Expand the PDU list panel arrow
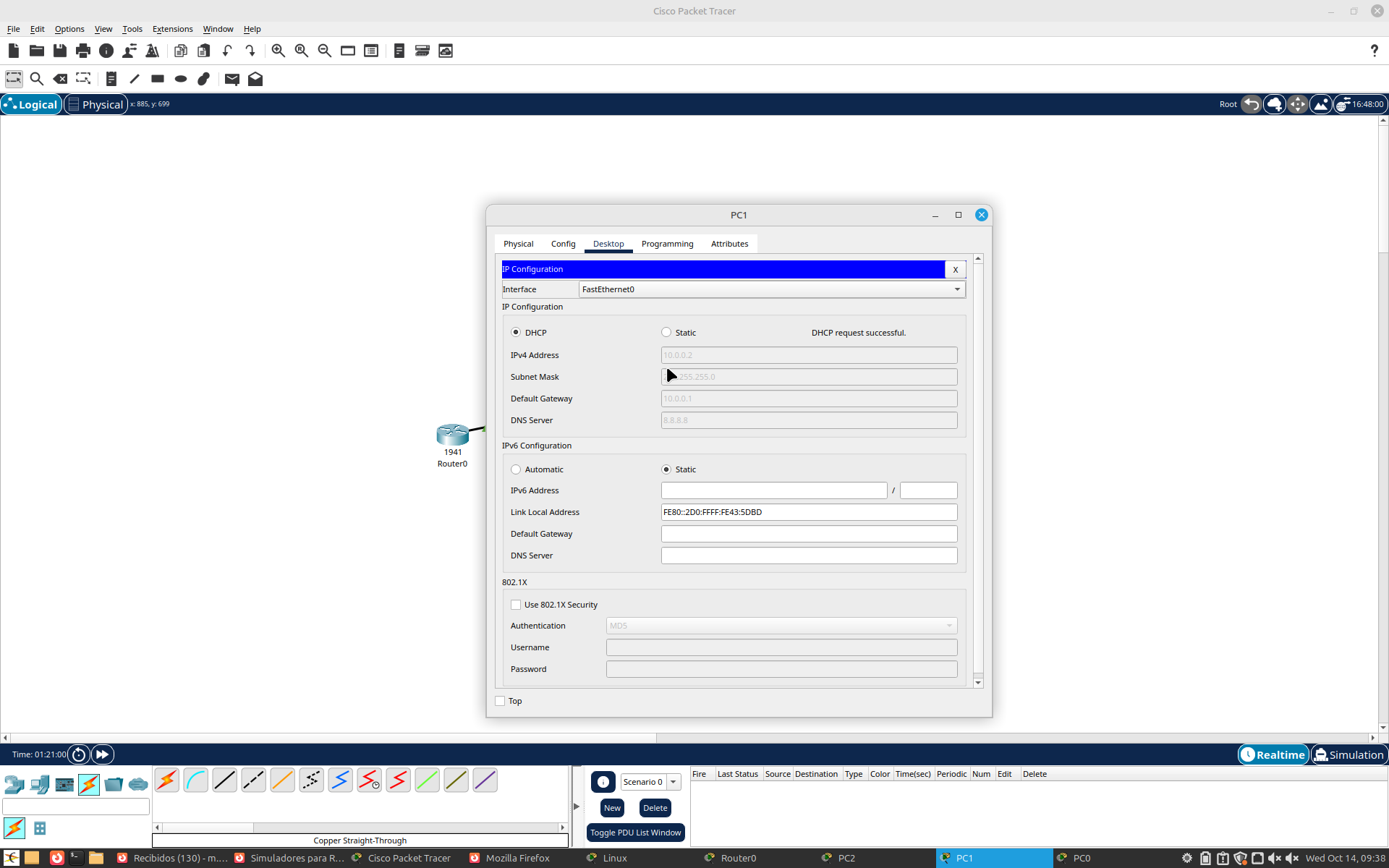Image resolution: width=1389 pixels, height=868 pixels. click(577, 806)
